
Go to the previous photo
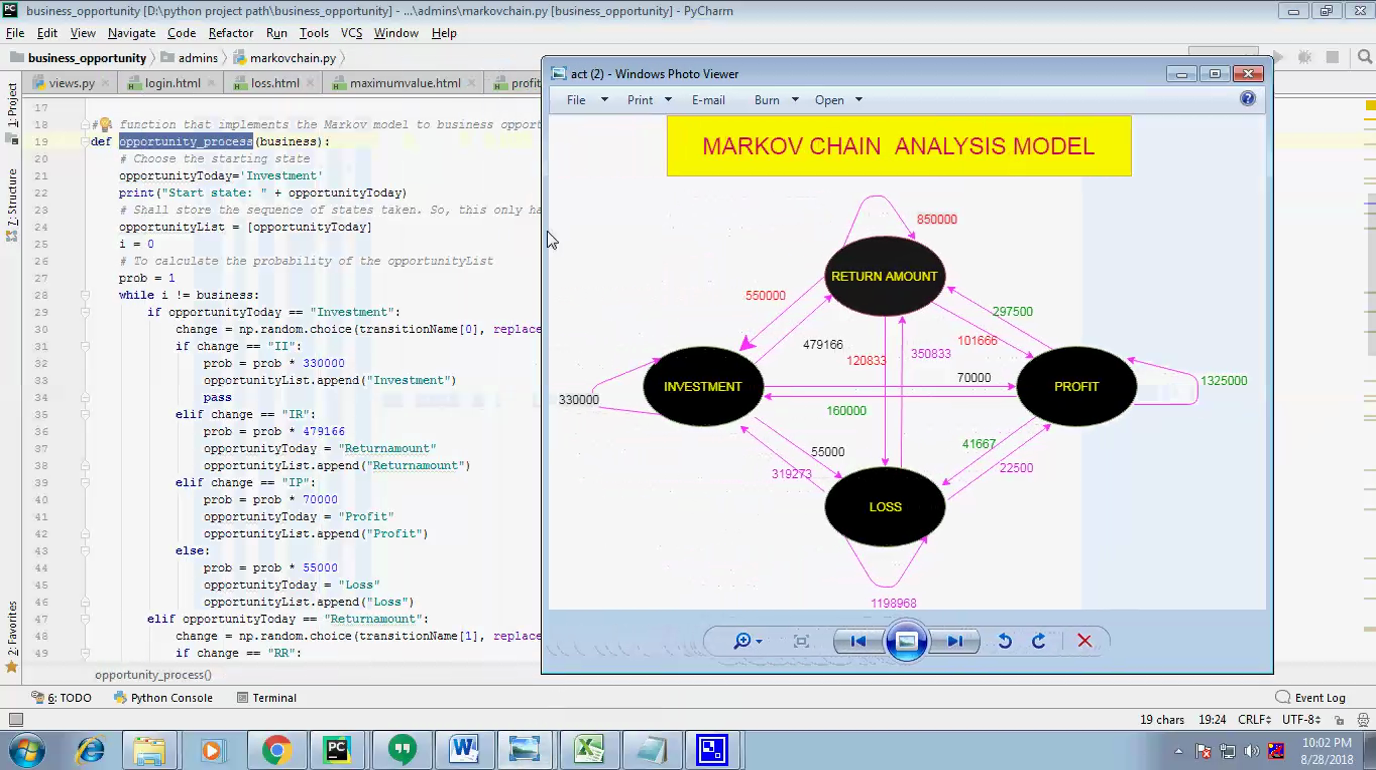858,641
